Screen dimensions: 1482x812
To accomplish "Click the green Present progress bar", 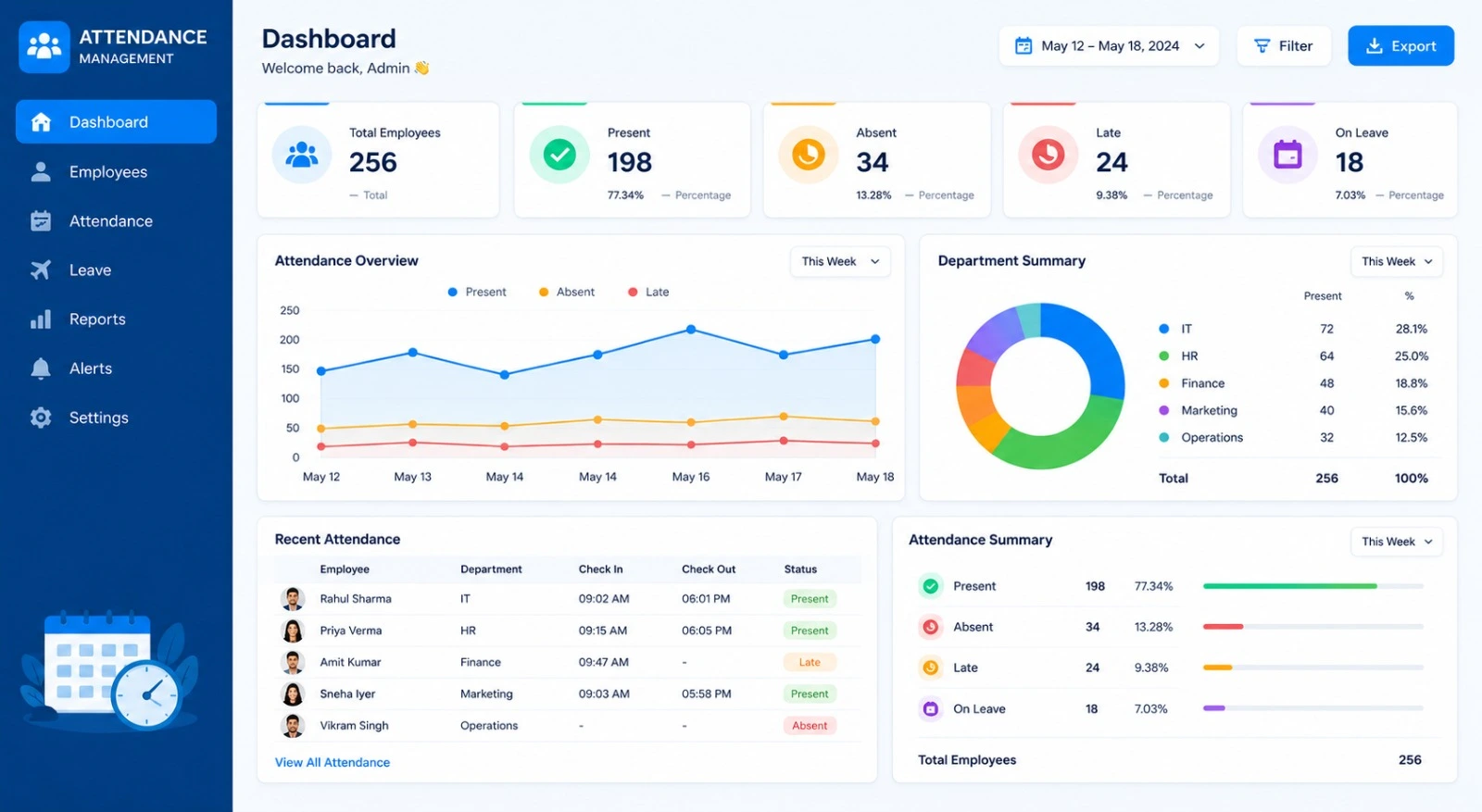I will [1289, 586].
